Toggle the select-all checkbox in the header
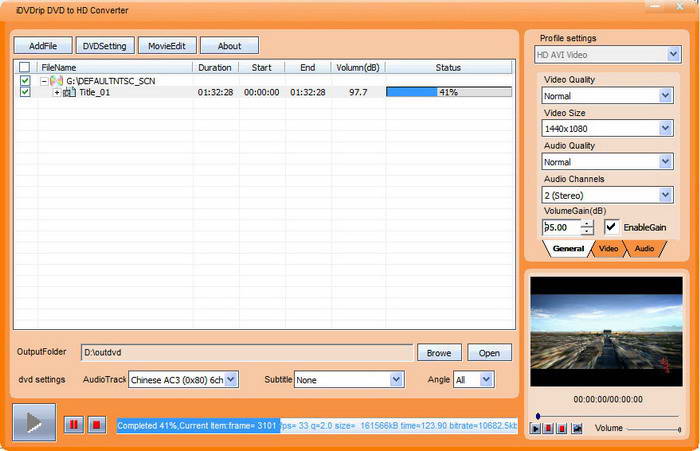 [25, 67]
